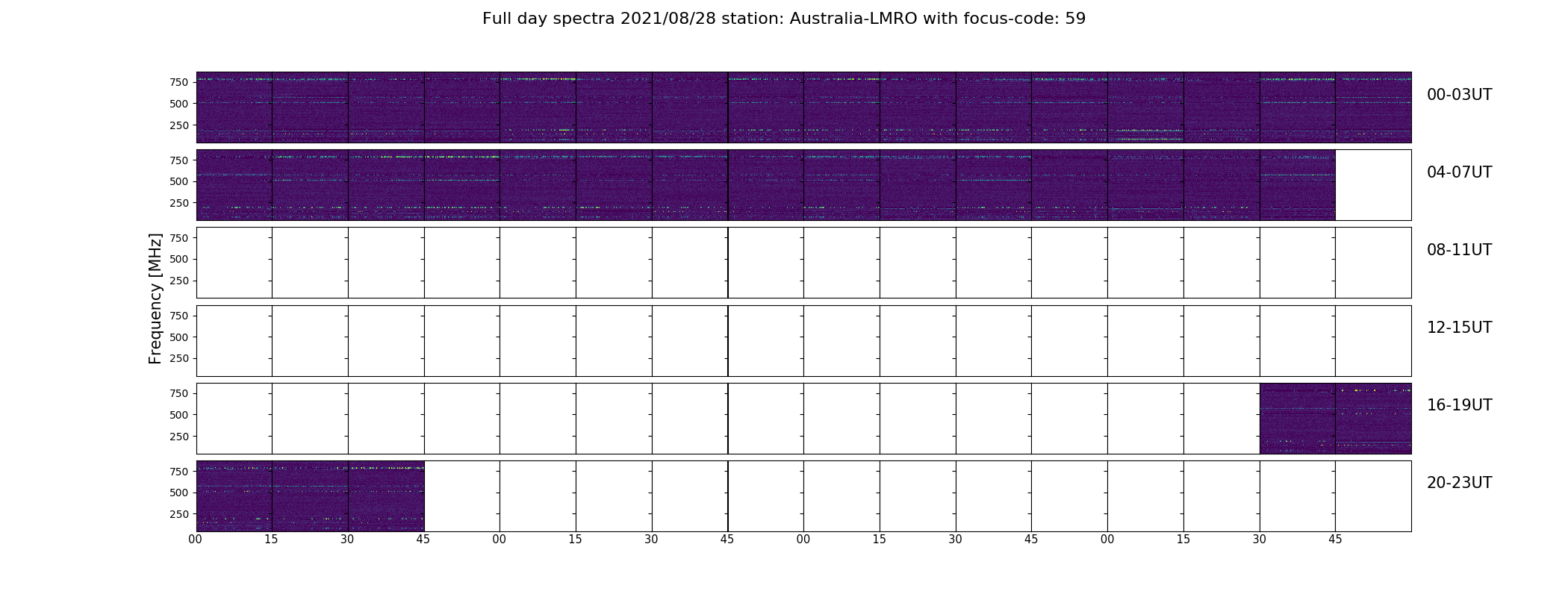Screen dimensions: 1568x597
Task: Click the 250 tick of the 04-07UT panel
Action: [179, 203]
